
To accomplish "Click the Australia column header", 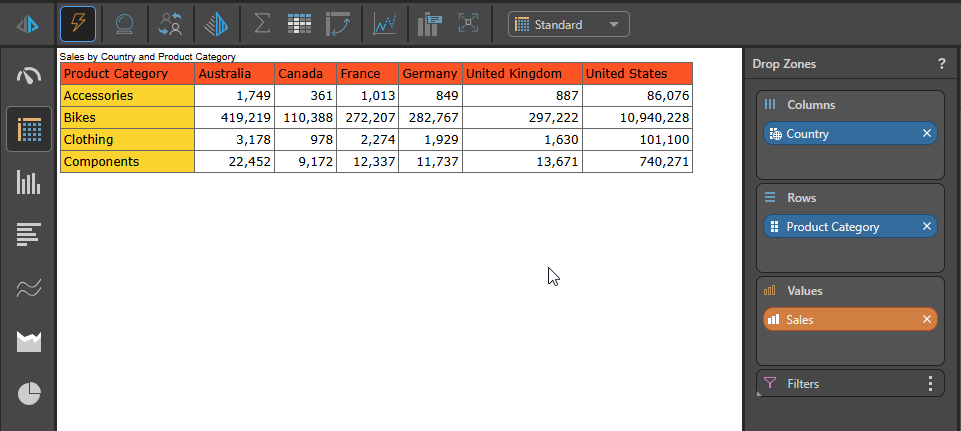I will pyautogui.click(x=235, y=74).
